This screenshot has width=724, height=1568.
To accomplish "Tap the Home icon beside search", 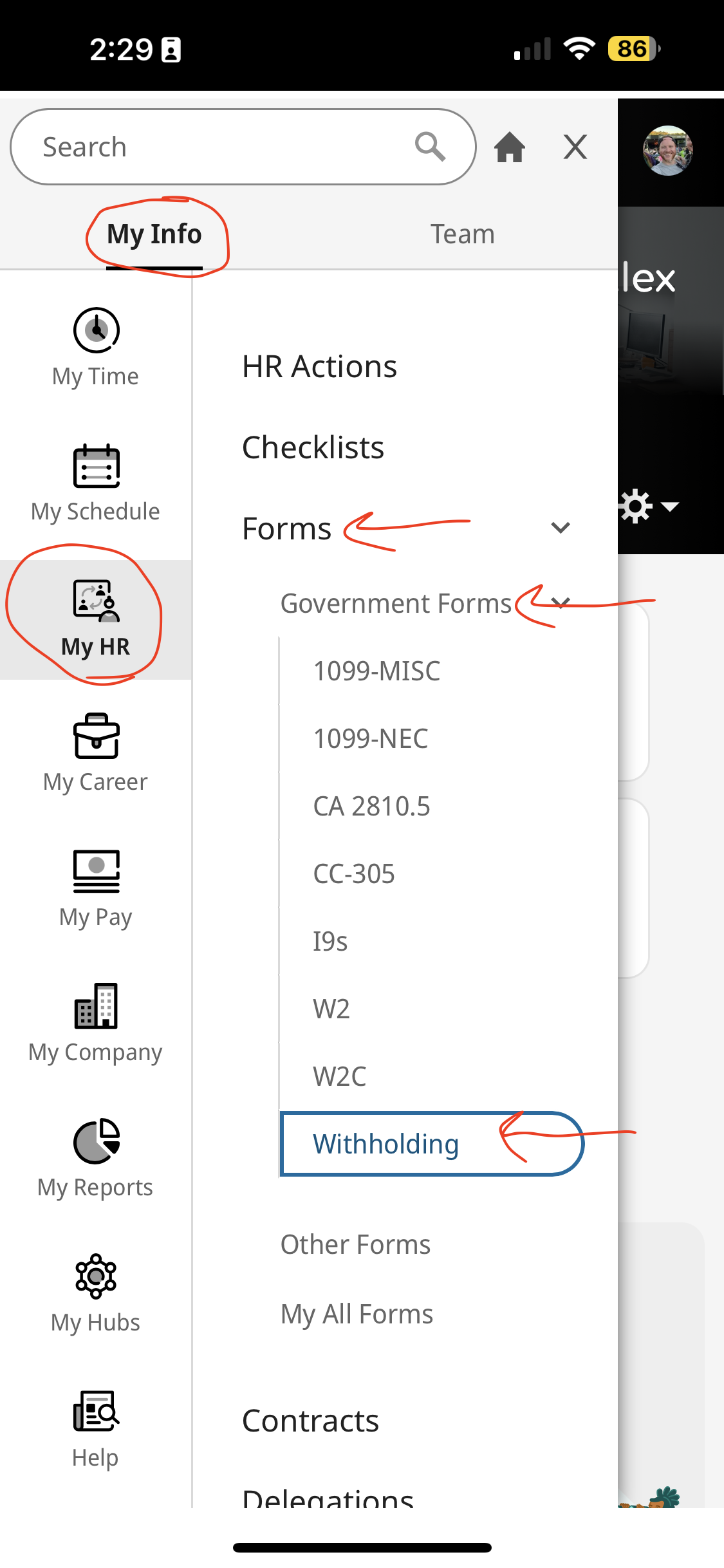I will 509,147.
